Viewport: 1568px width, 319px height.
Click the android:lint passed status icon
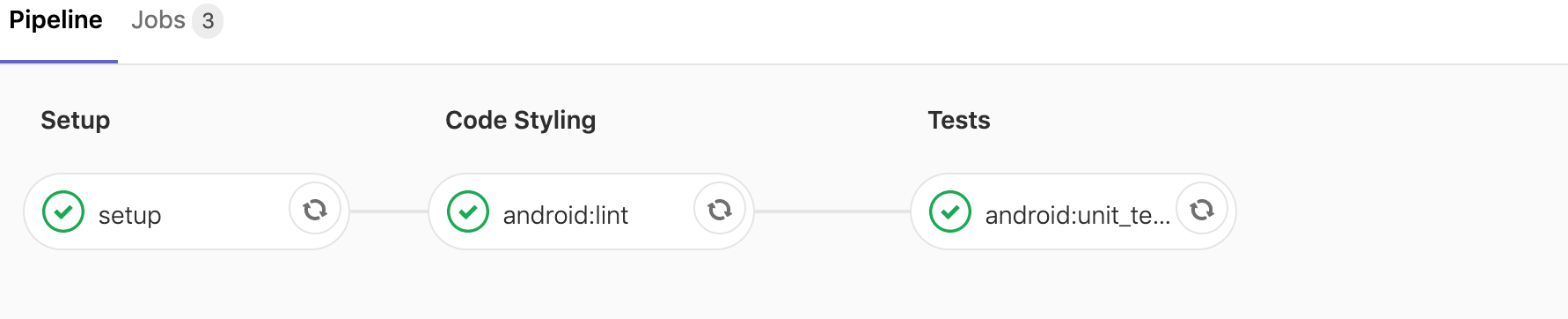click(468, 211)
